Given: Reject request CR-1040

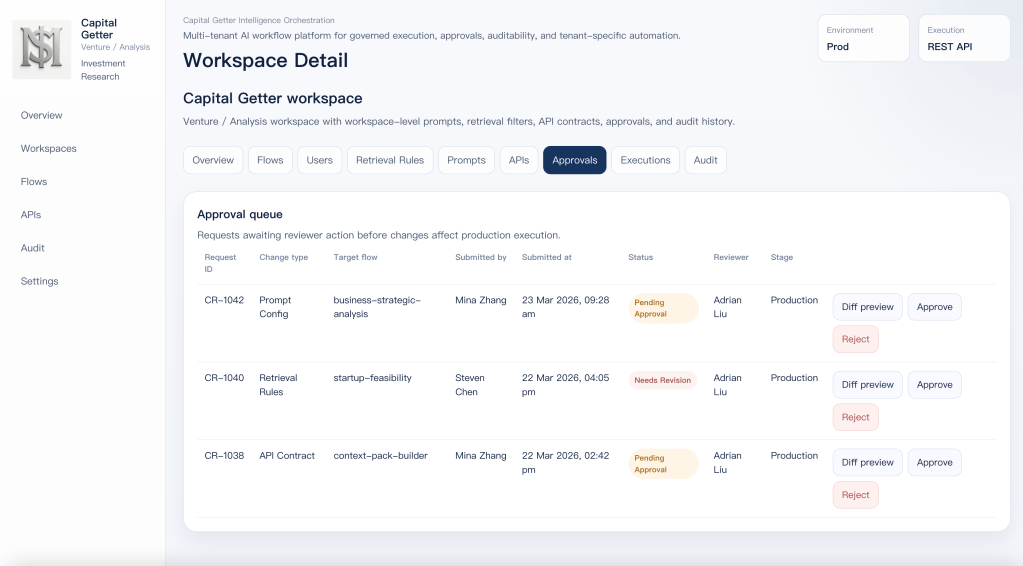Looking at the screenshot, I should pyautogui.click(x=855, y=417).
